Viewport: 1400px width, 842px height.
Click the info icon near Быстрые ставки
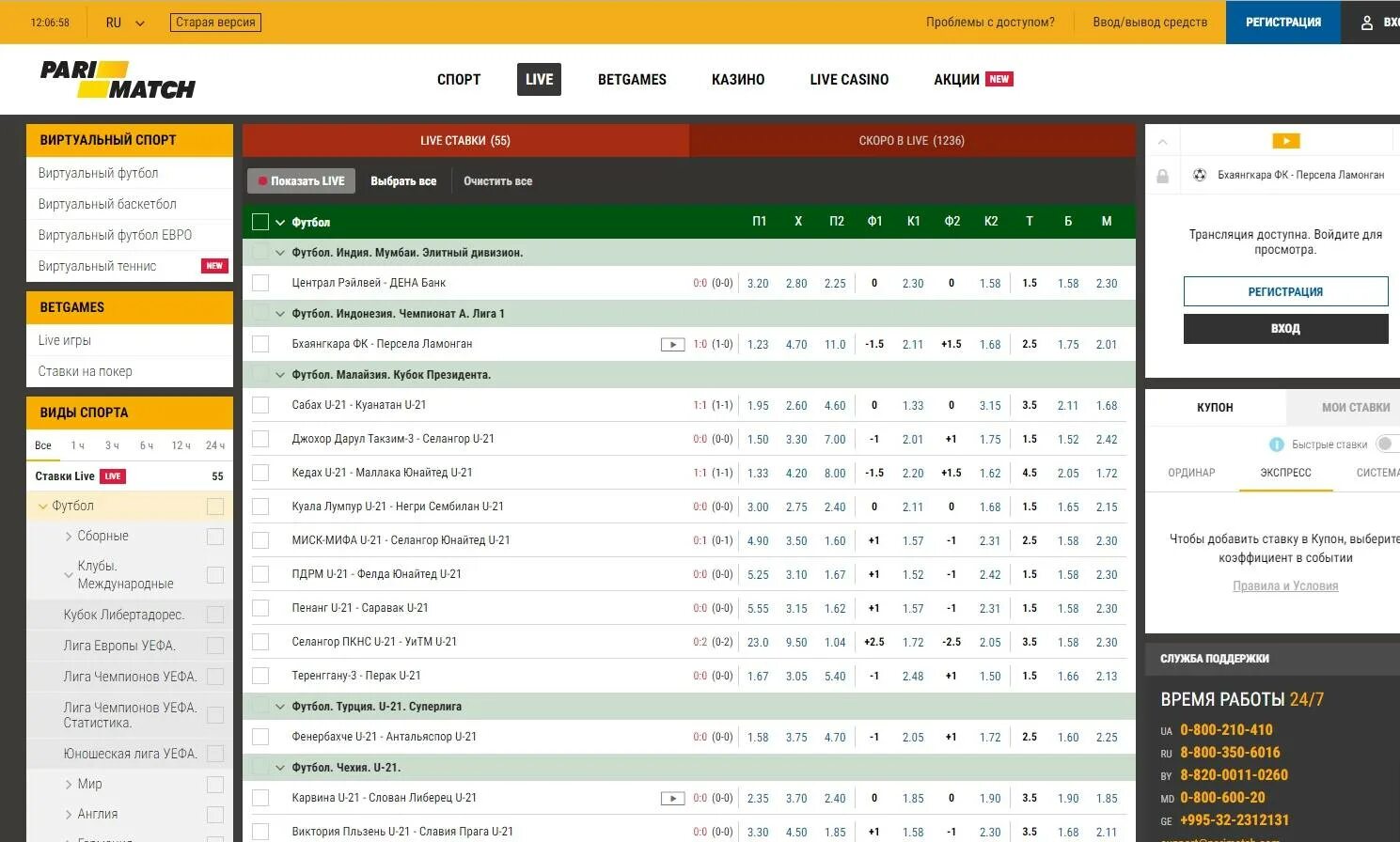1276,444
